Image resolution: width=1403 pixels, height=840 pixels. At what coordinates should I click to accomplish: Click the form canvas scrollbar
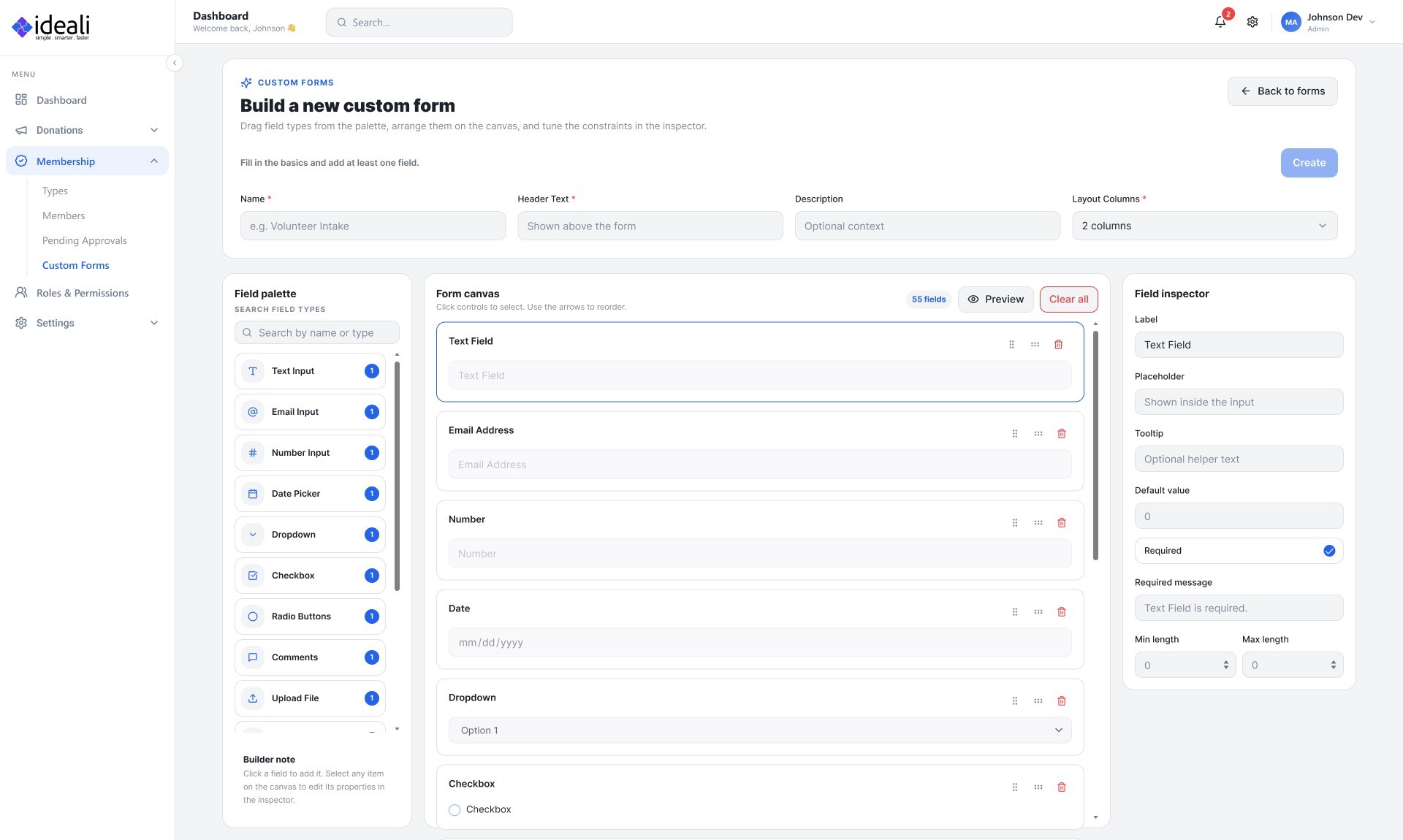click(1095, 446)
